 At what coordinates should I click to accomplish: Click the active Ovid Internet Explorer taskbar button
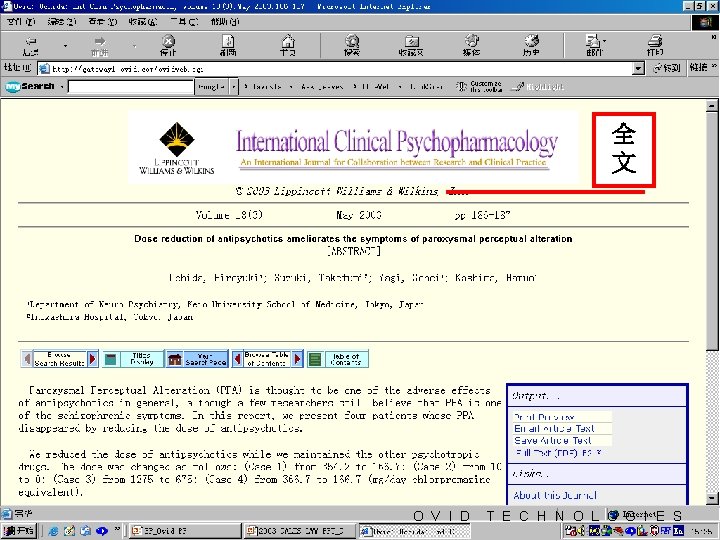tap(414, 531)
